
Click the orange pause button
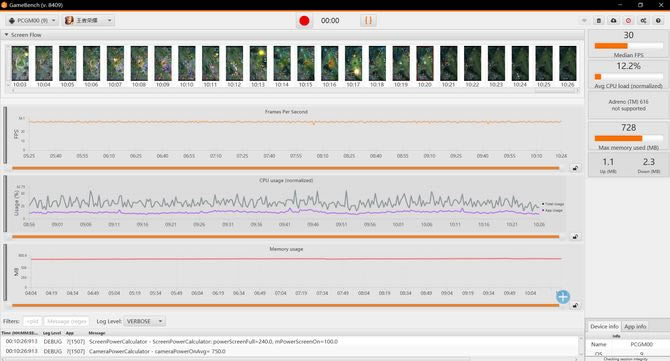coord(368,21)
